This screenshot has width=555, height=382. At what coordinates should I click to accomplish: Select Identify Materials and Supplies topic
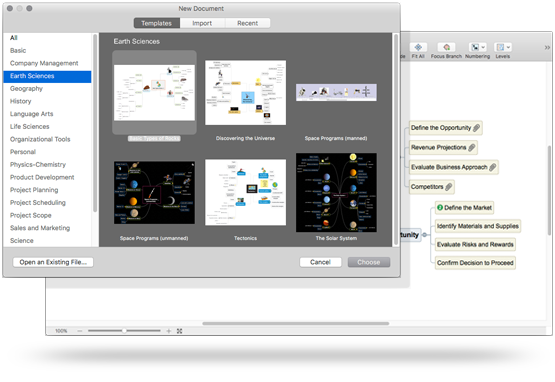tap(478, 226)
